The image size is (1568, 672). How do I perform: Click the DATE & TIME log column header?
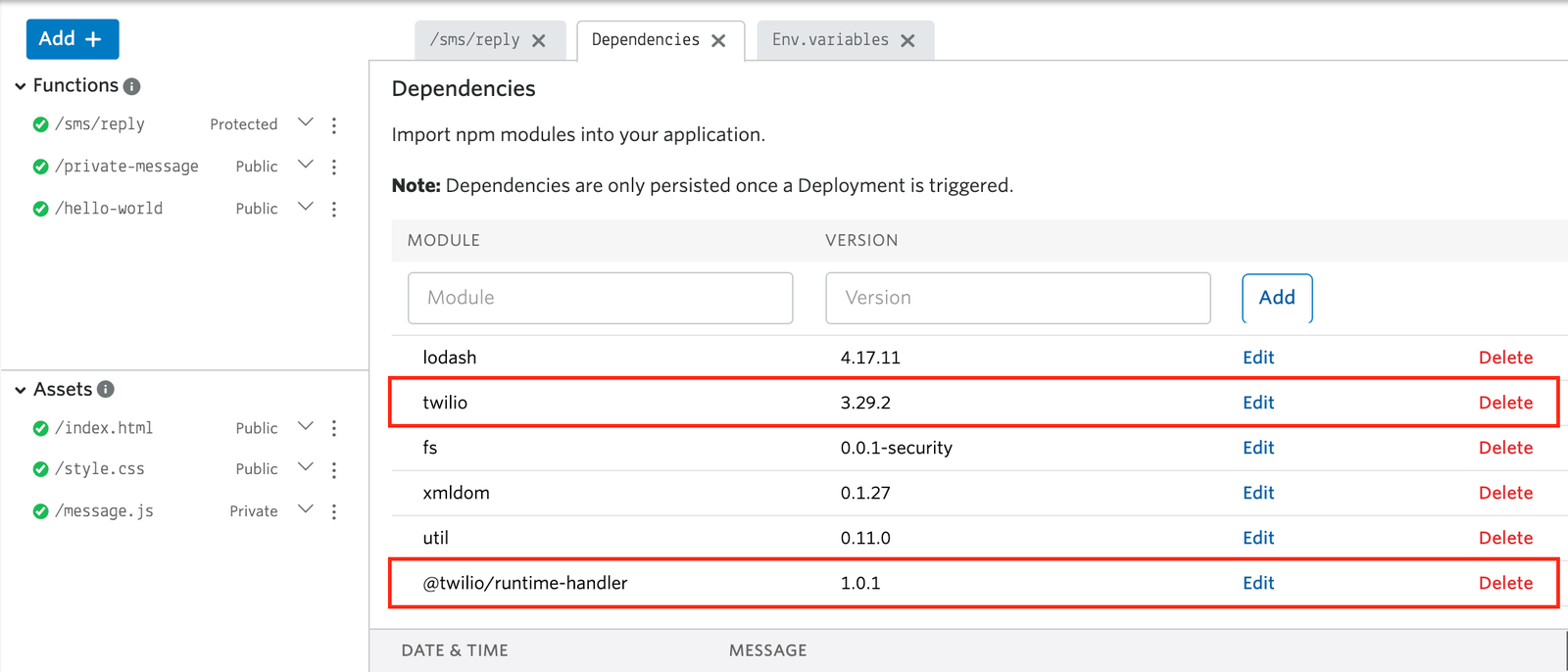click(455, 650)
